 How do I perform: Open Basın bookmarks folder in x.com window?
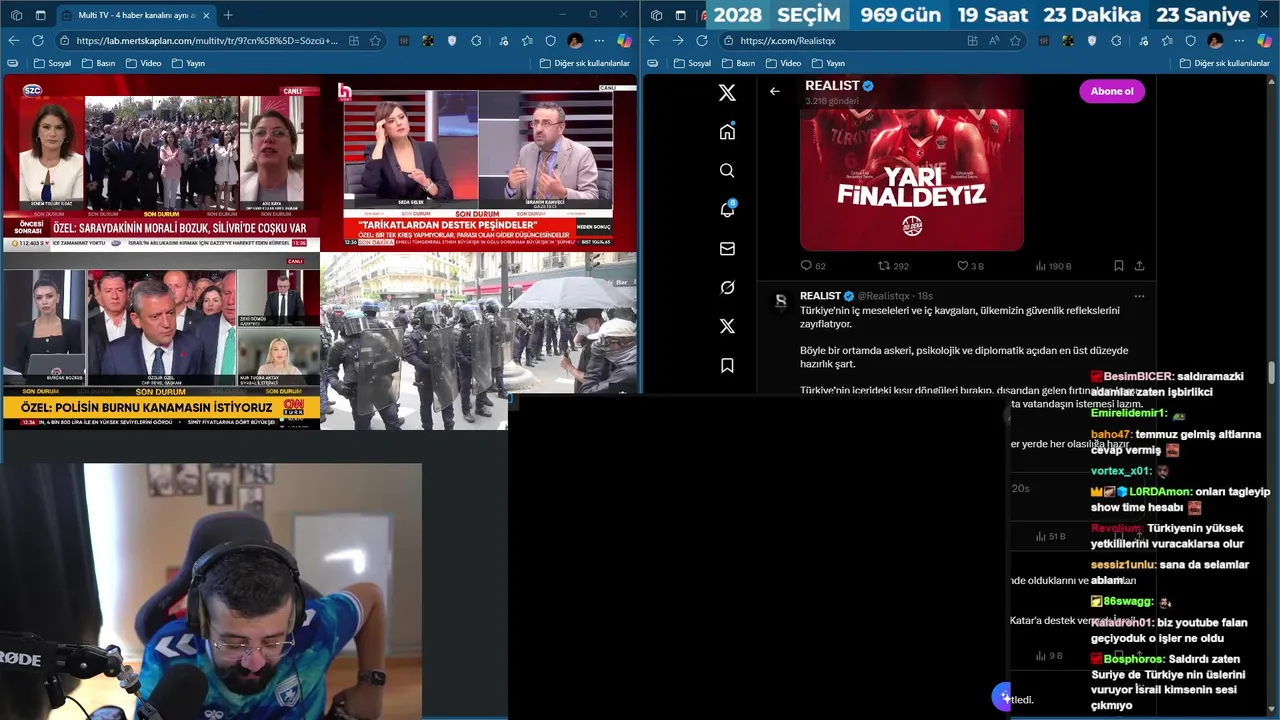(x=738, y=63)
